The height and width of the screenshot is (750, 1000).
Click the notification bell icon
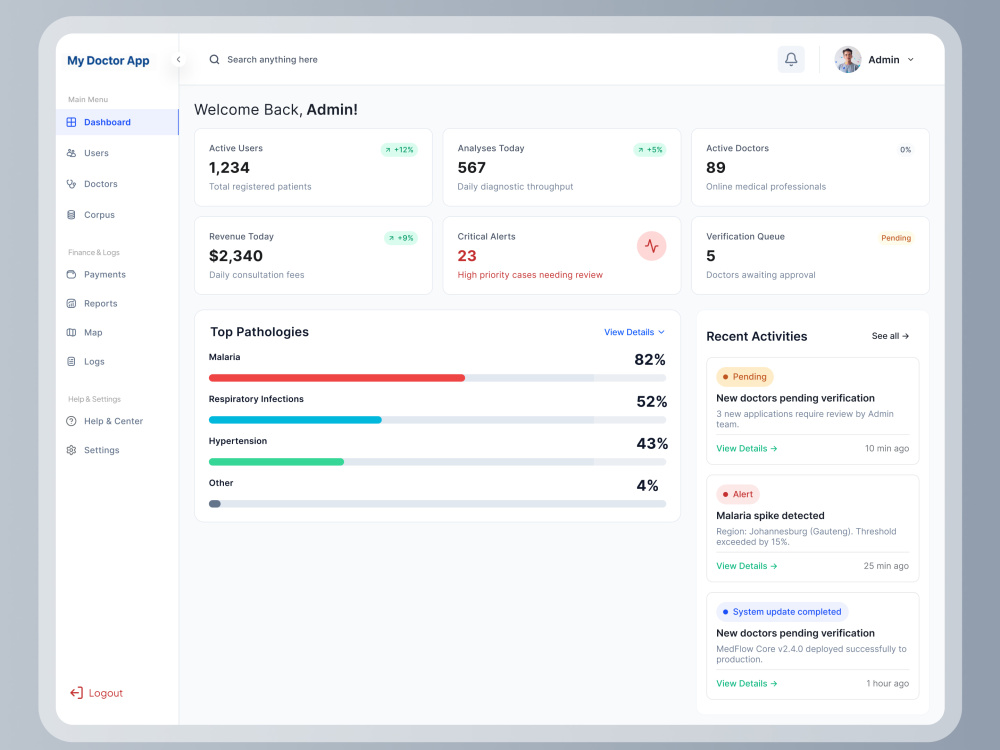pos(791,59)
